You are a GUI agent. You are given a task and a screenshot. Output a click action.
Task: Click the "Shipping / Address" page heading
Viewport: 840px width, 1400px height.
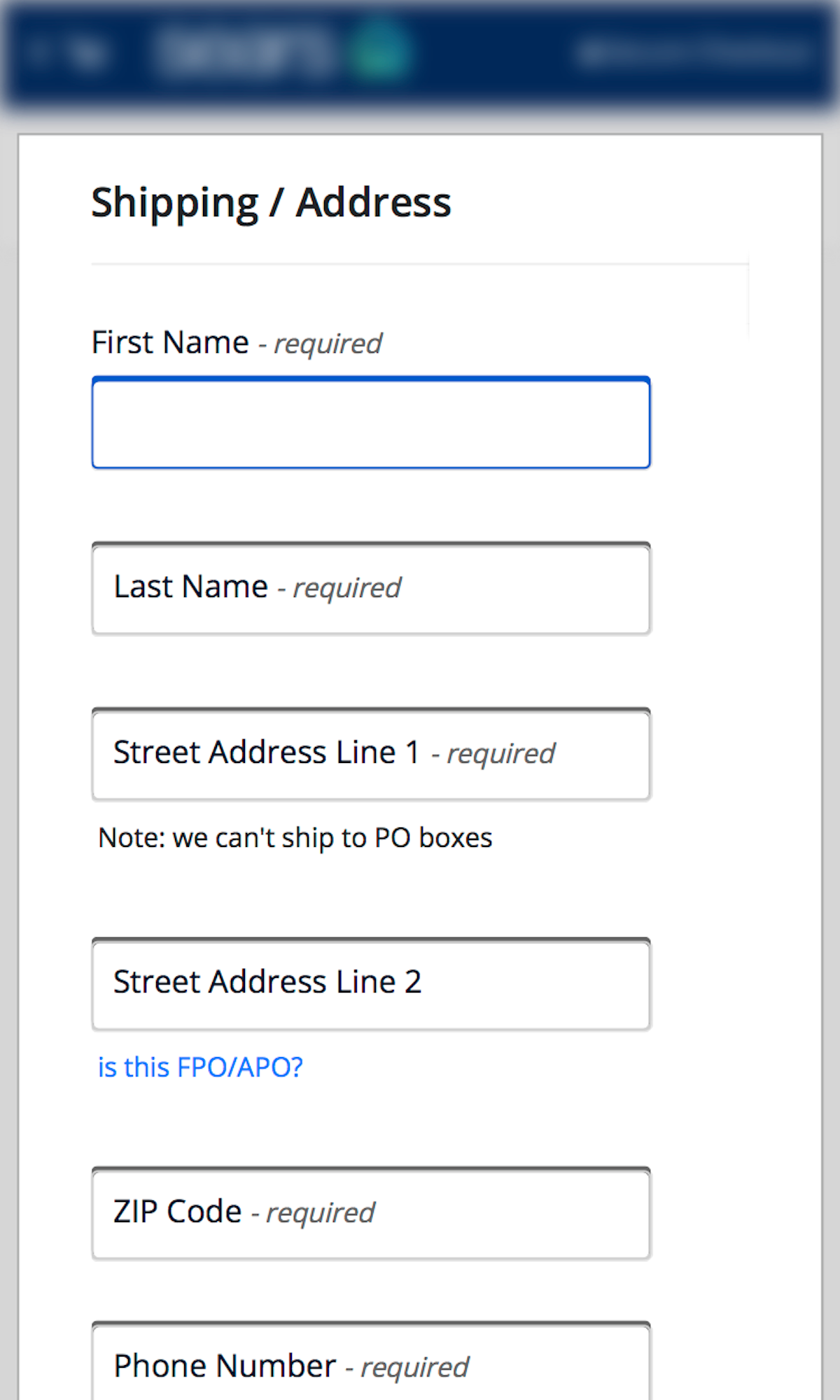click(272, 202)
